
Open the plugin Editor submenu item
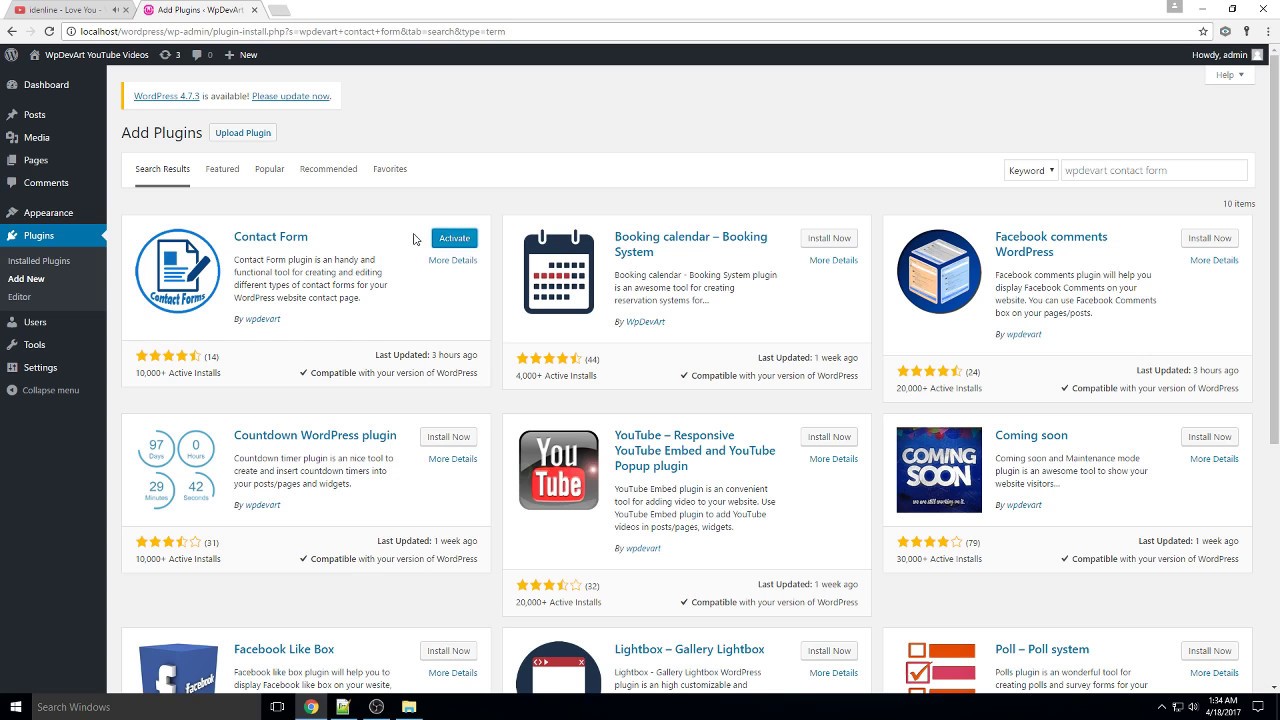point(19,297)
